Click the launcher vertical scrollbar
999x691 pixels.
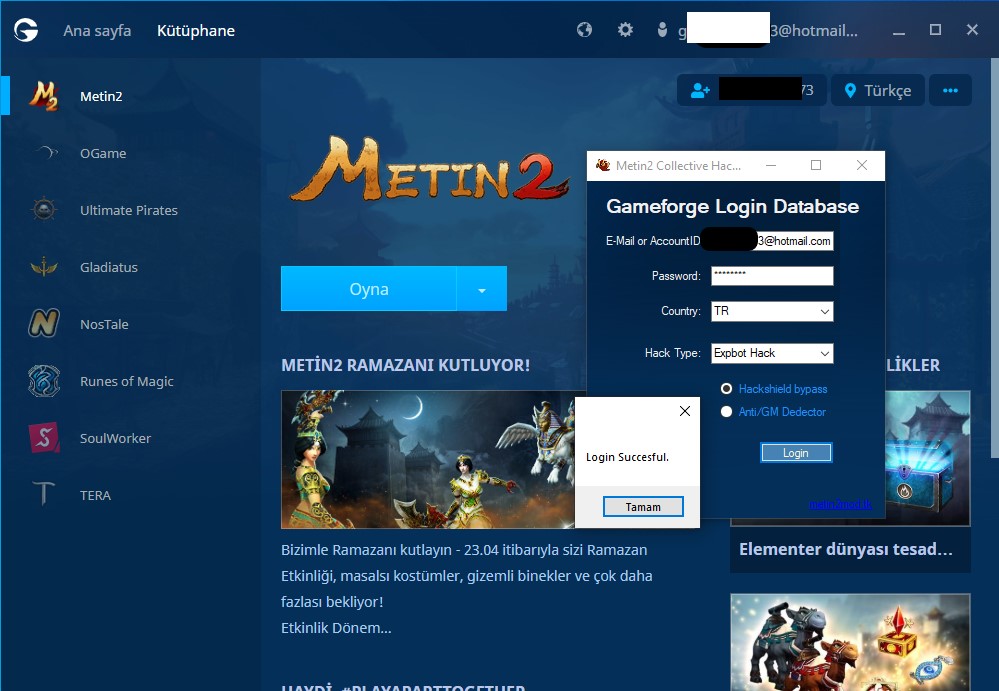pyautogui.click(x=995, y=258)
